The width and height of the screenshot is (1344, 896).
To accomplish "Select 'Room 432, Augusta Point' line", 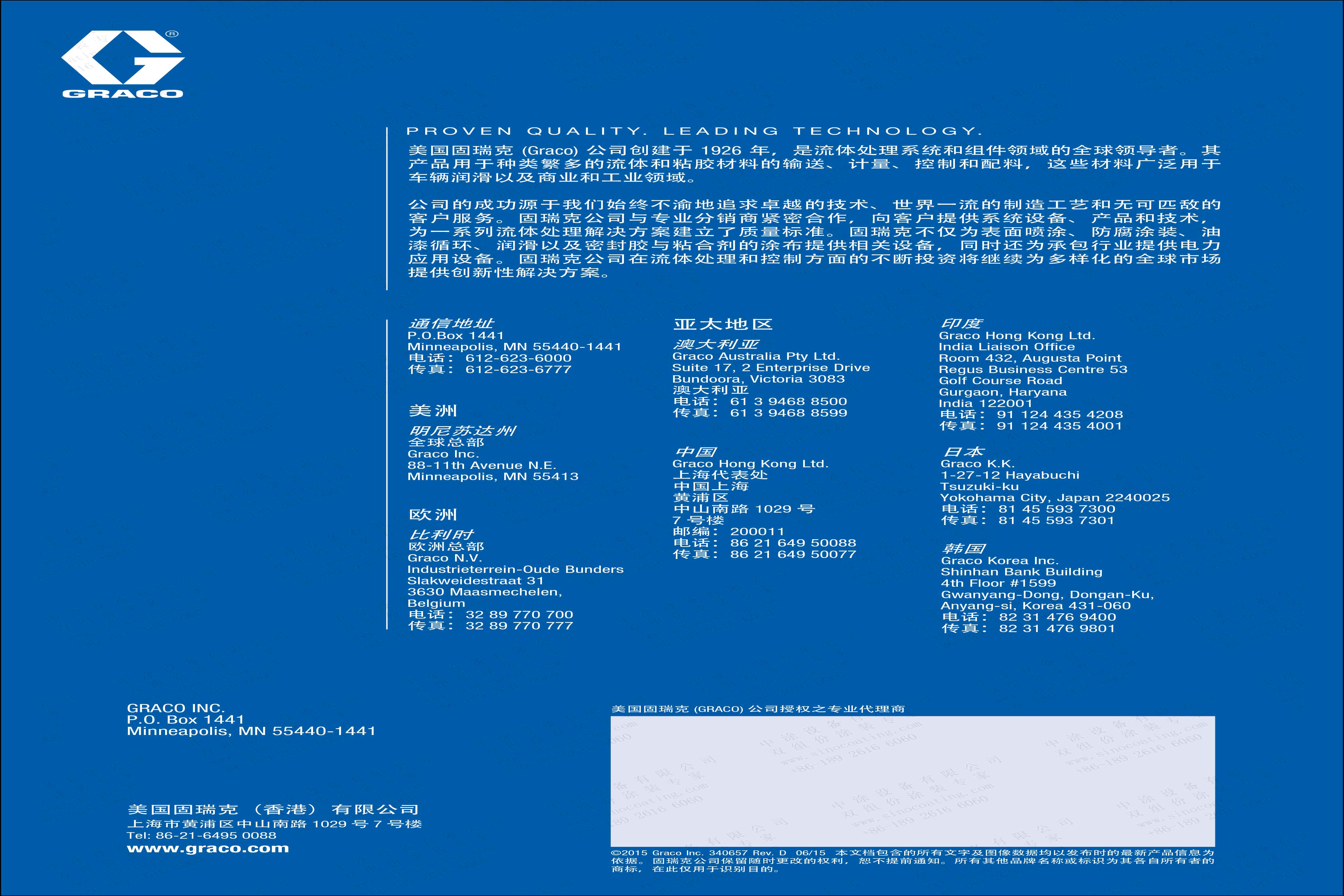I will tap(1030, 358).
